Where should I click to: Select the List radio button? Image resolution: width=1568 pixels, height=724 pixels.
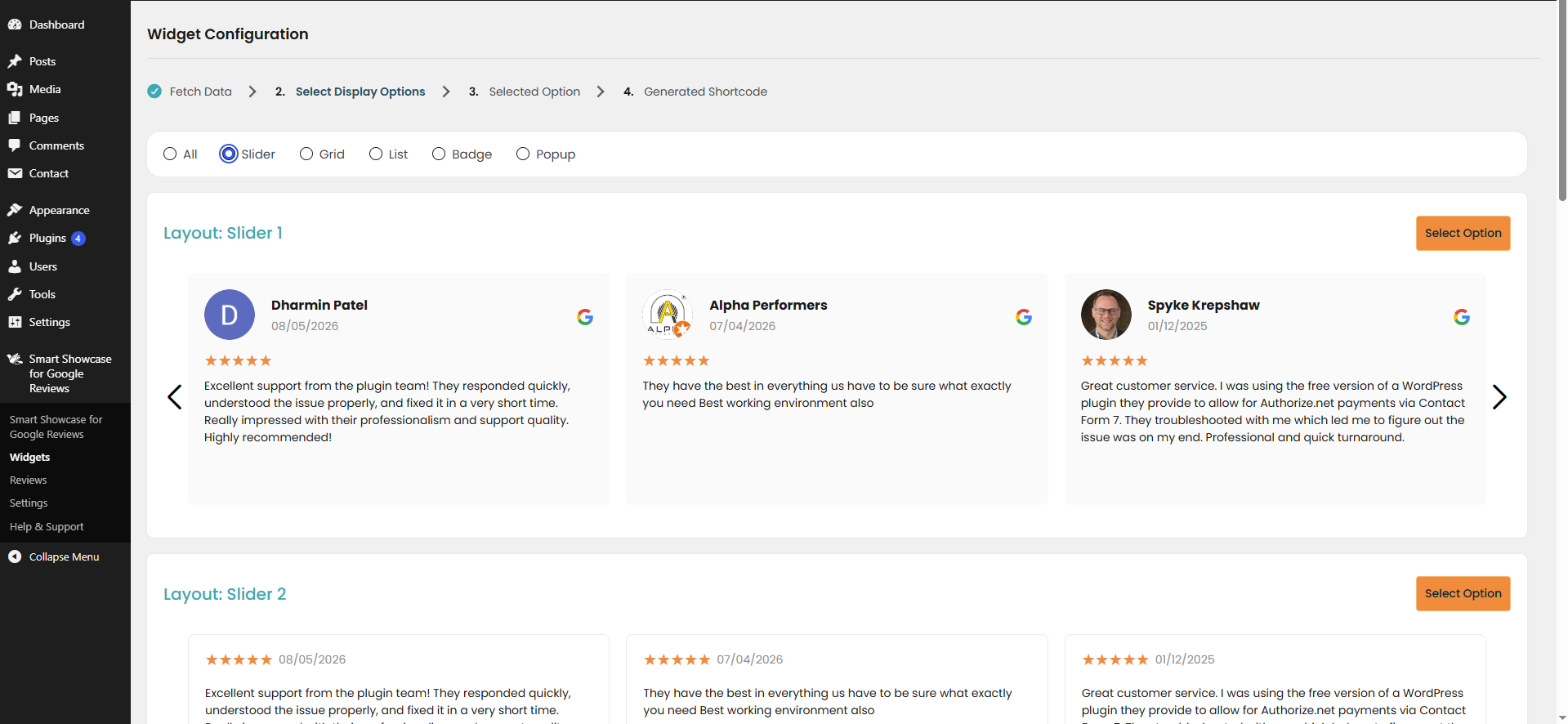376,154
